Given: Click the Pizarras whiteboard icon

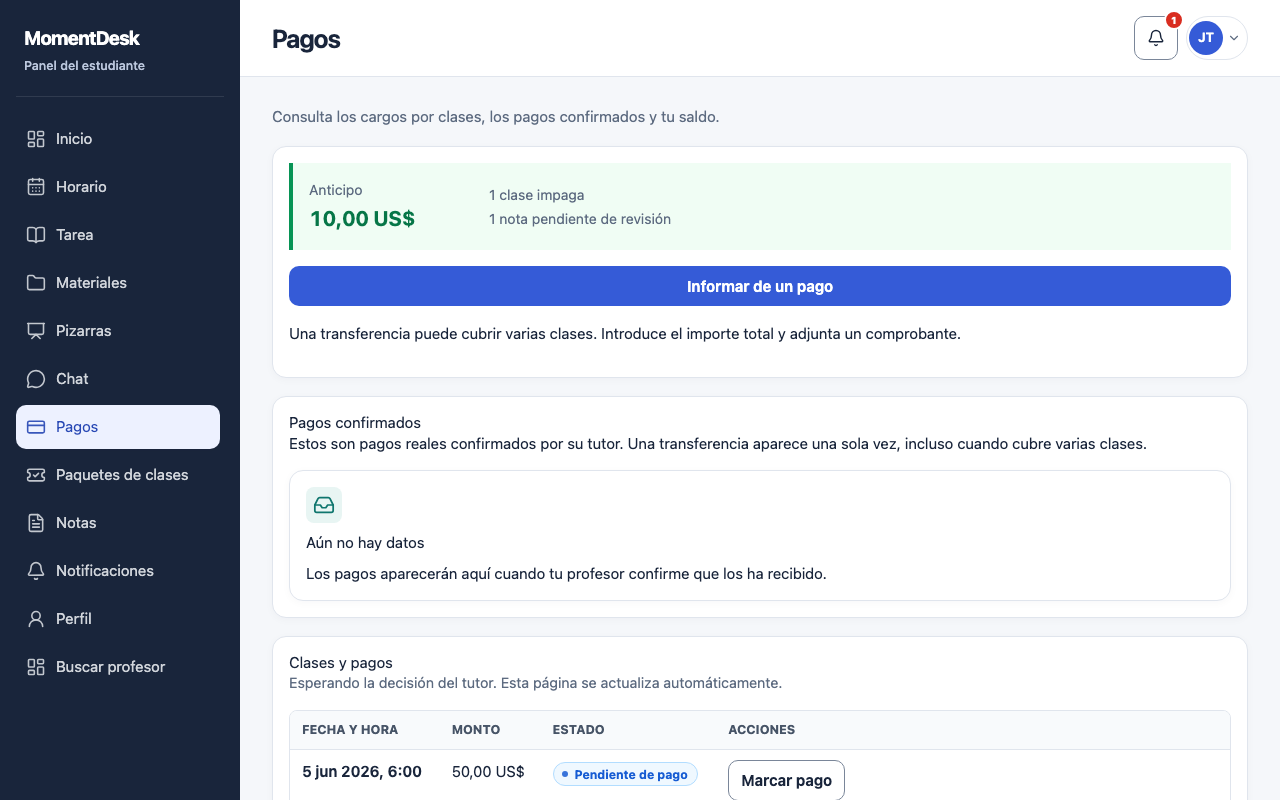Looking at the screenshot, I should coord(36,331).
